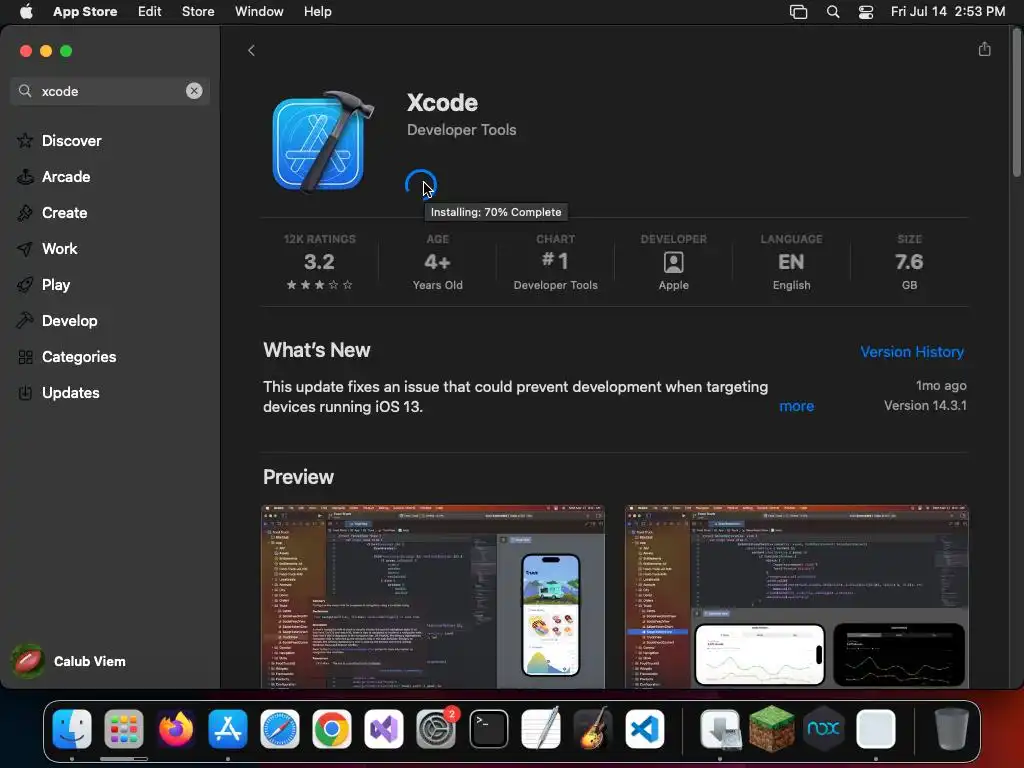Image resolution: width=1024 pixels, height=768 pixels.
Task: Open Version History link
Action: [912, 351]
